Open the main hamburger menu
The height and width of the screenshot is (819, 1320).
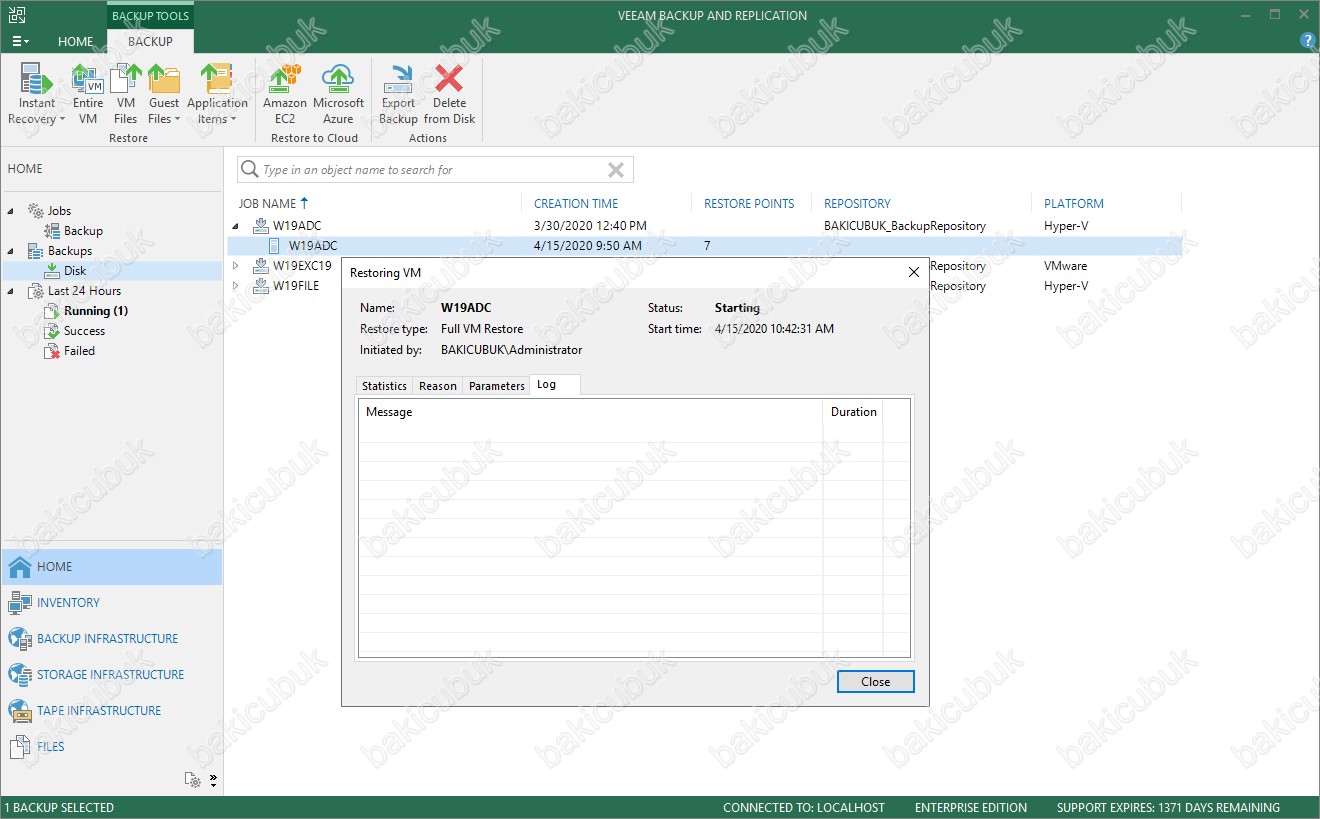tap(20, 42)
